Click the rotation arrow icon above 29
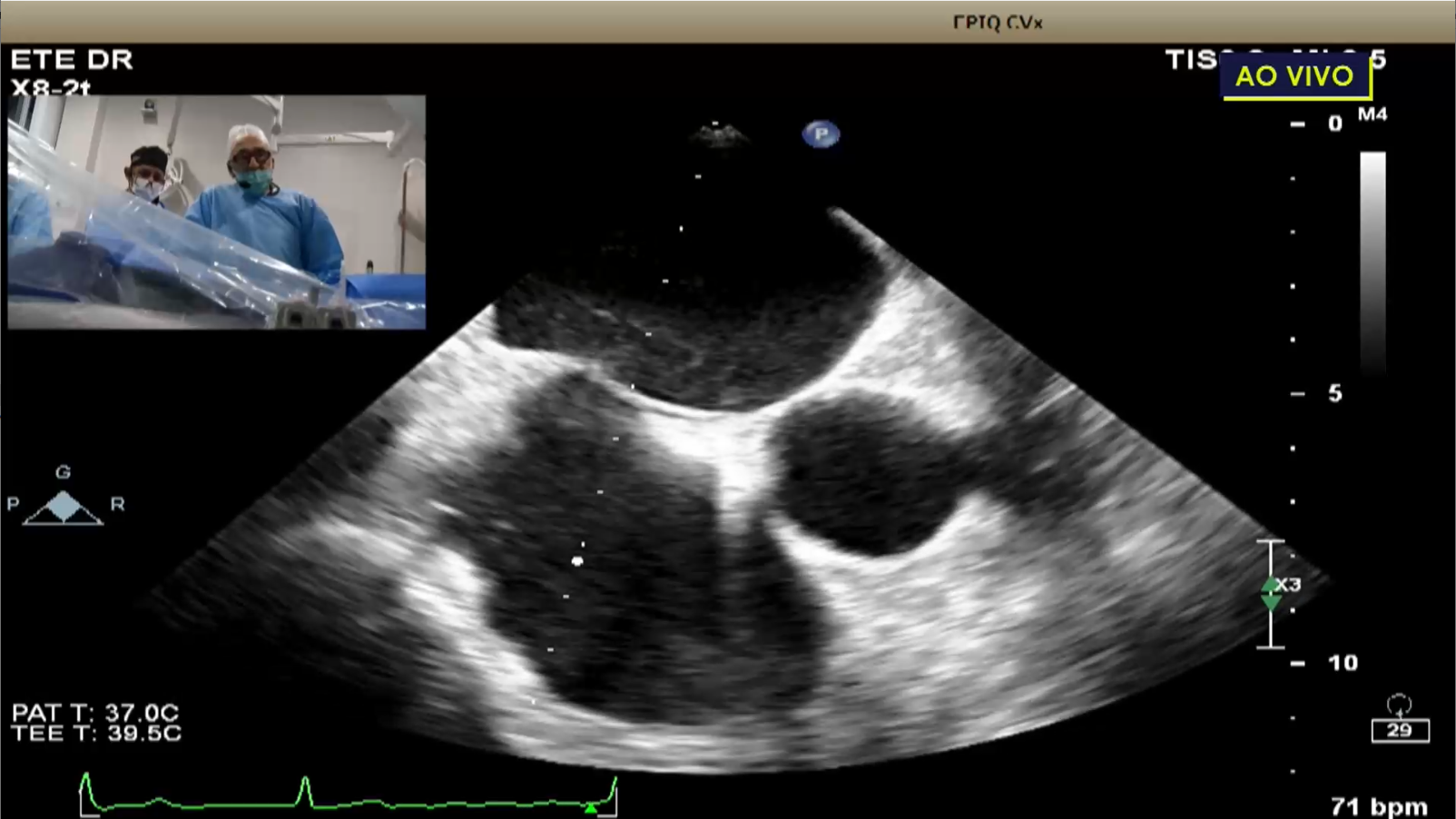This screenshot has height=819, width=1456. point(1399,705)
